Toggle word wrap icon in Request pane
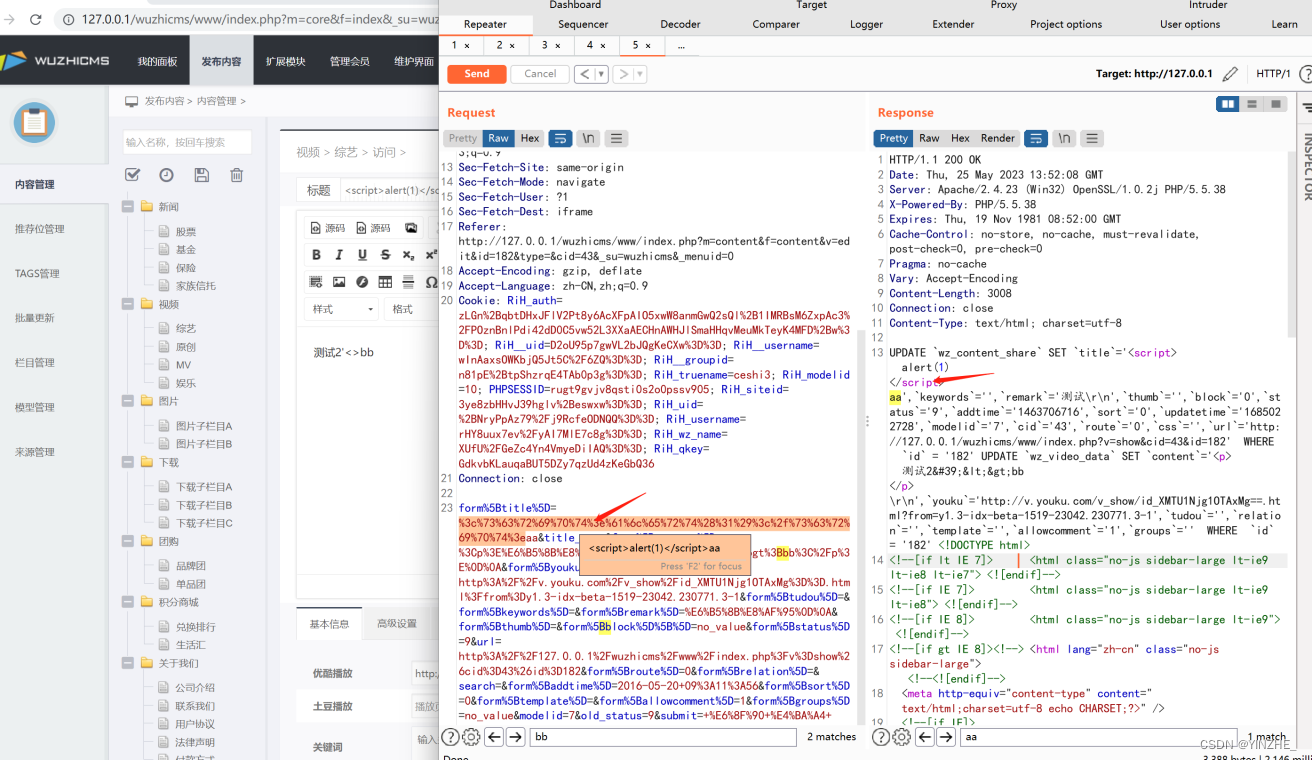1312x760 pixels. tap(560, 138)
